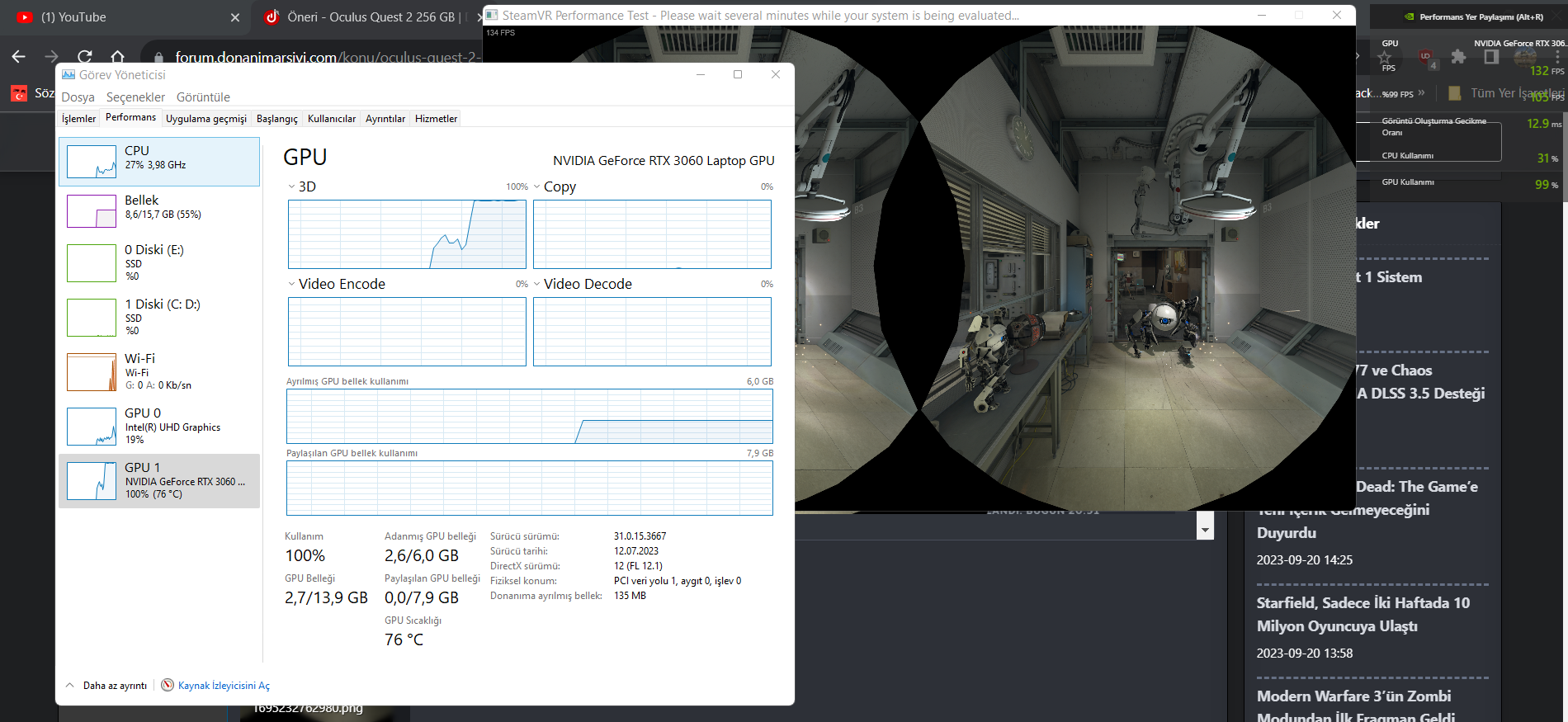Switch to the İşlemler tab
This screenshot has width=1568, height=722.
pos(78,119)
